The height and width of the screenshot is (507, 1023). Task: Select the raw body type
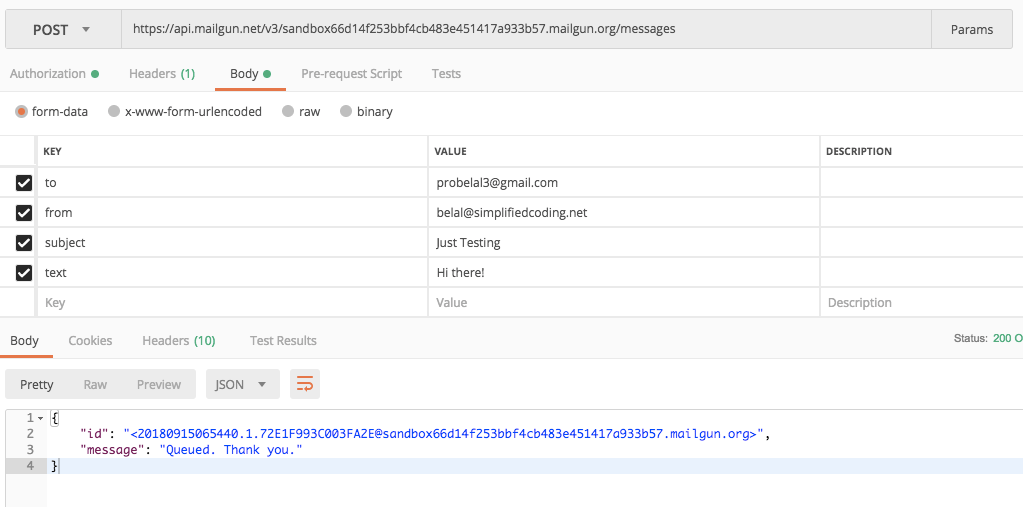tap(288, 112)
